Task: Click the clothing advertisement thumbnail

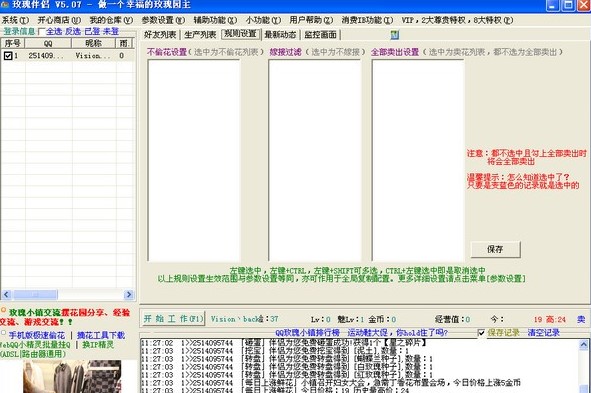Action: click(72, 376)
